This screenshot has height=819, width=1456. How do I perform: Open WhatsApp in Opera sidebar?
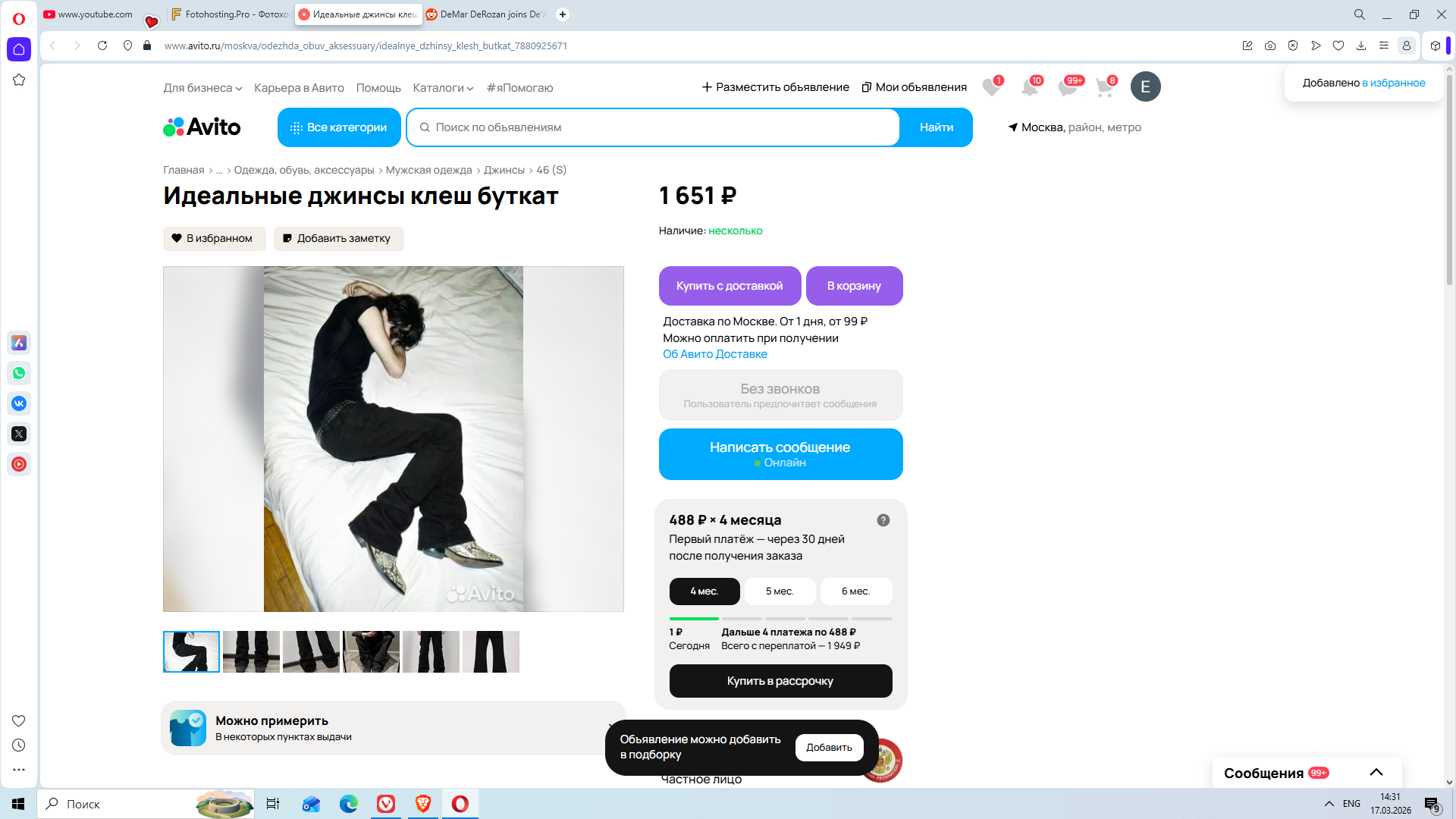(x=19, y=373)
